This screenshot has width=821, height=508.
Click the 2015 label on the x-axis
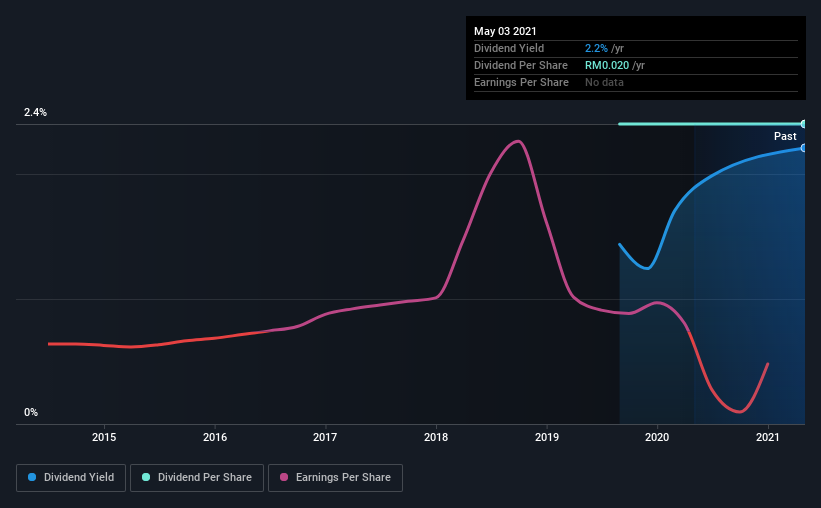[104, 437]
